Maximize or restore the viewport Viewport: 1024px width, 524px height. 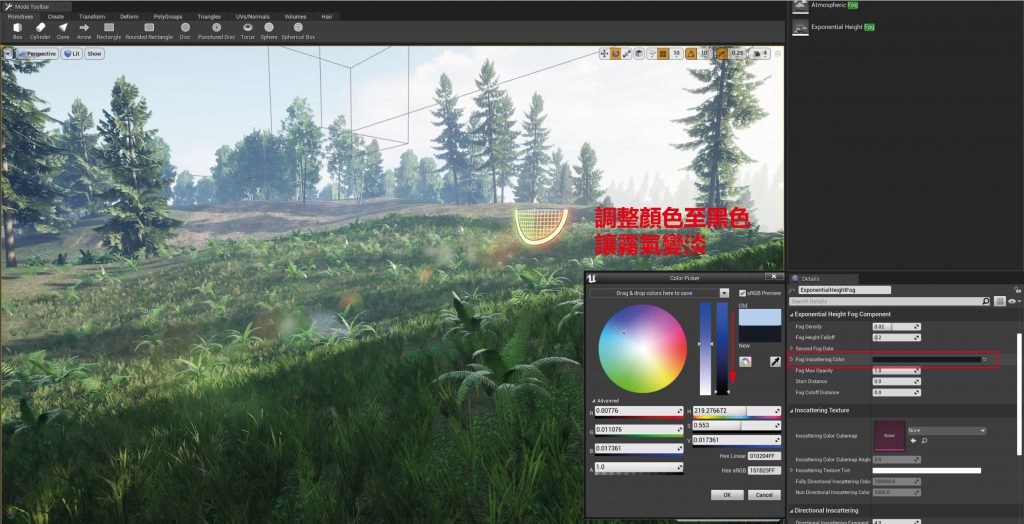click(778, 54)
